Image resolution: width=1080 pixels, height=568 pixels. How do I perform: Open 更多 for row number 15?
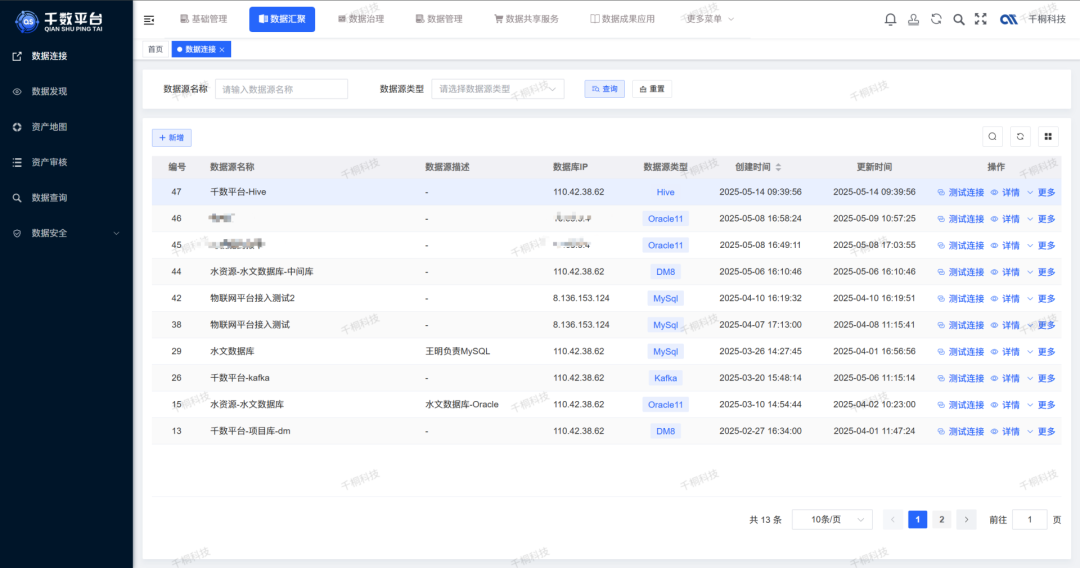click(1041, 405)
